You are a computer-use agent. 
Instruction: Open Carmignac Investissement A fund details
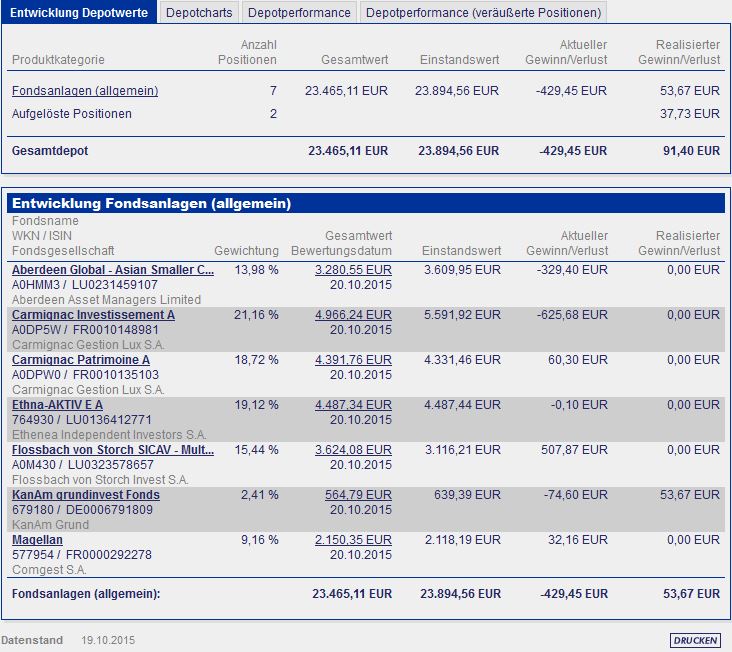93,315
